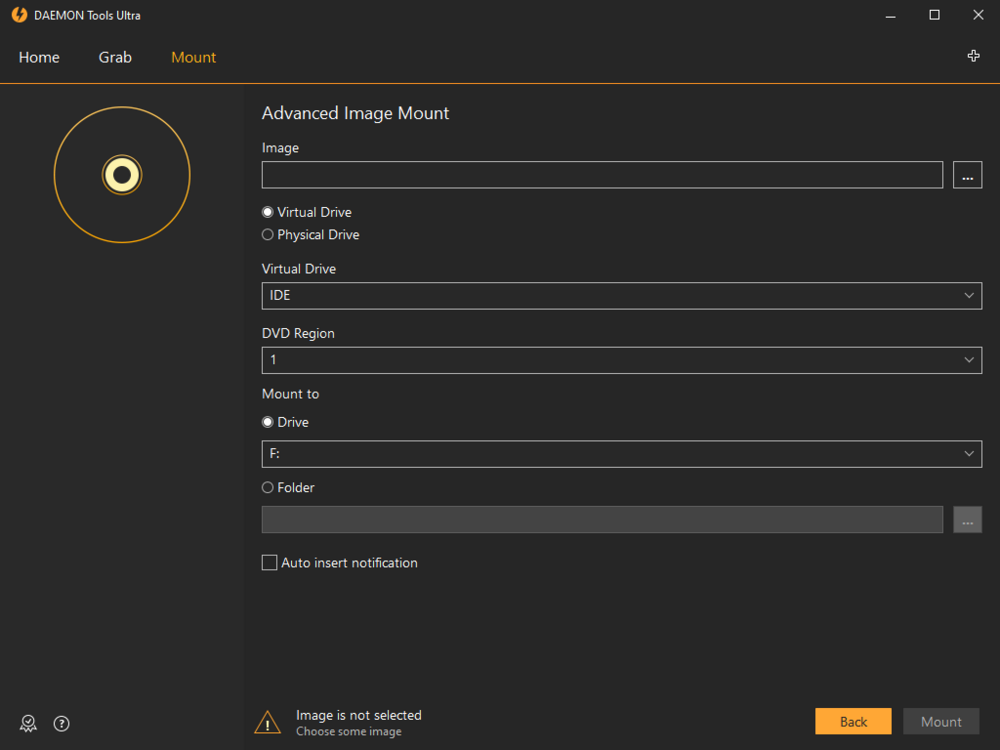
Task: Expand the drive letter F: dropdown
Action: (621, 454)
